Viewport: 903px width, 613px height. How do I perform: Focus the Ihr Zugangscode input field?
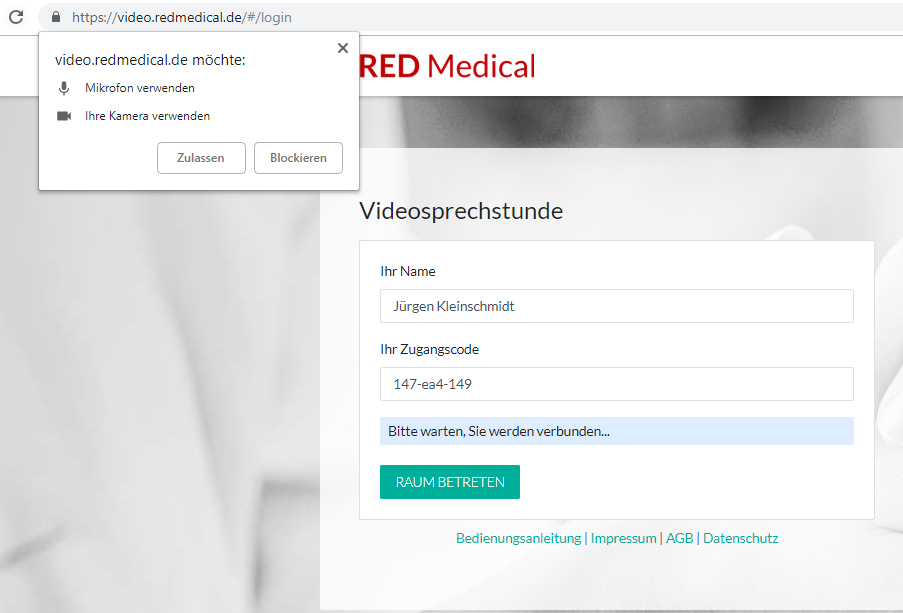(616, 383)
